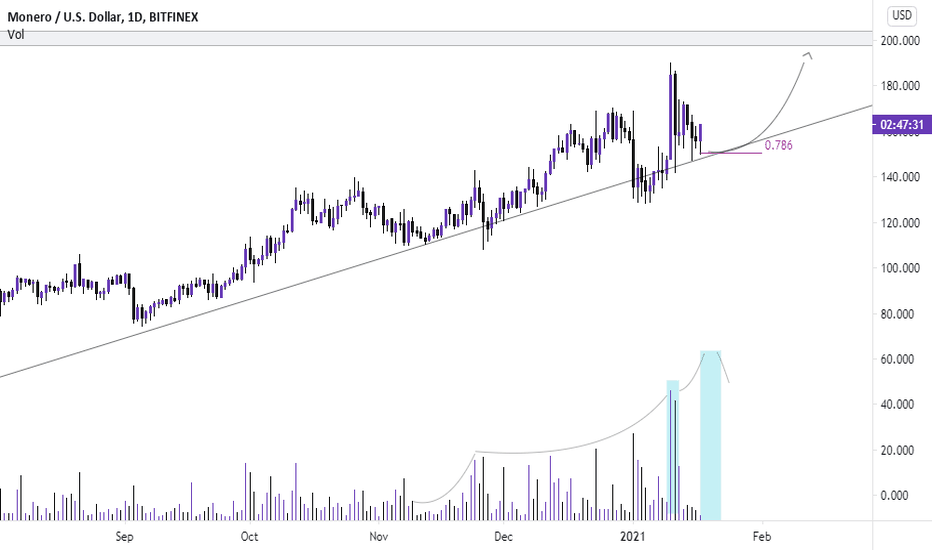Click the 80.000 price axis label
The image size is (932, 550).
click(x=898, y=313)
